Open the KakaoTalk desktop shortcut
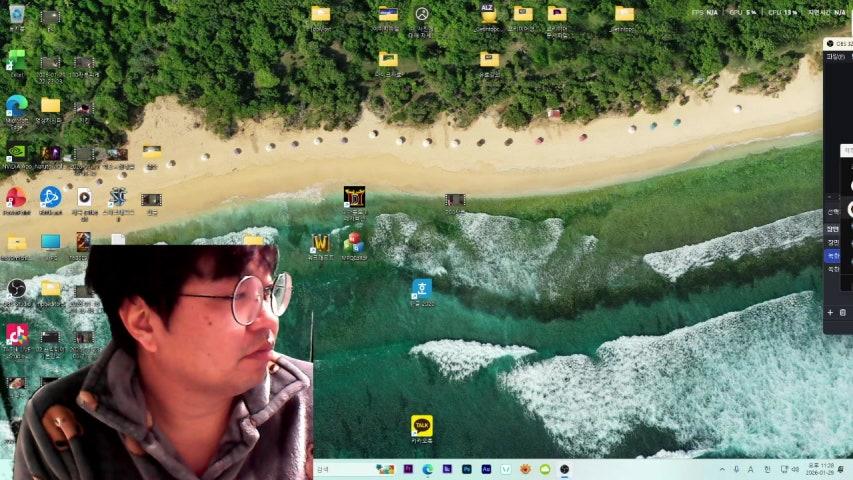853x480 pixels. (422, 426)
